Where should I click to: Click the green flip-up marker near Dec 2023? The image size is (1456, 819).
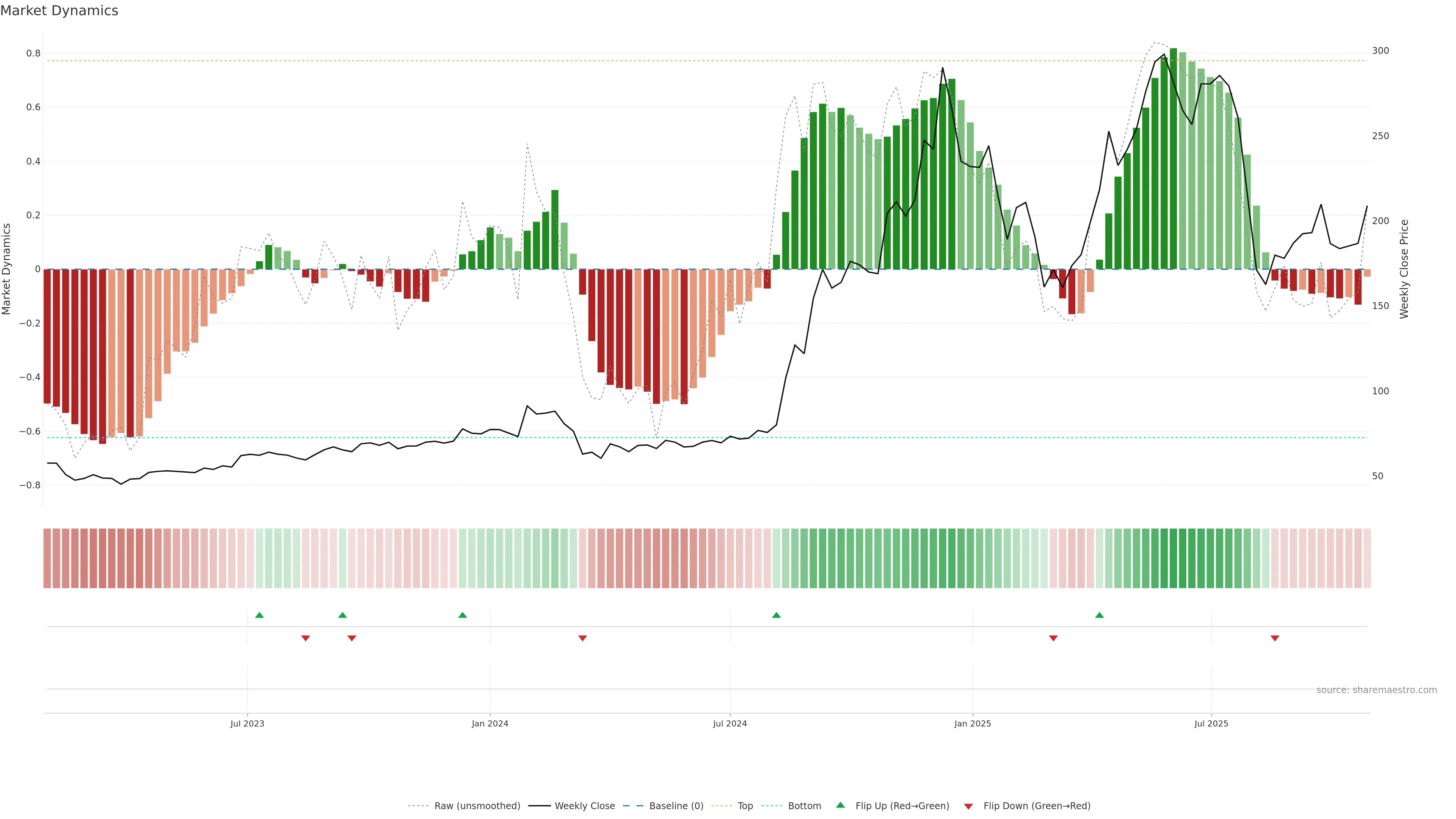462,615
